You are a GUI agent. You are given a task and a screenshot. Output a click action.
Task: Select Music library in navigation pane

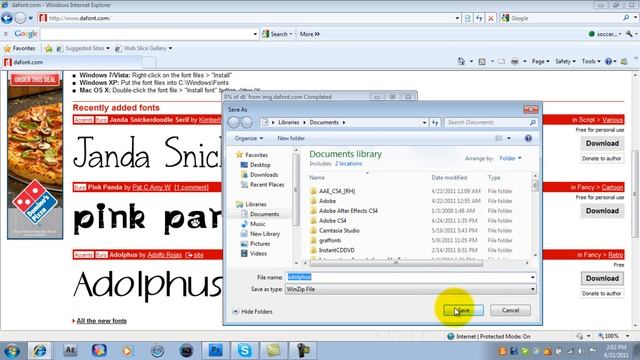tap(258, 224)
